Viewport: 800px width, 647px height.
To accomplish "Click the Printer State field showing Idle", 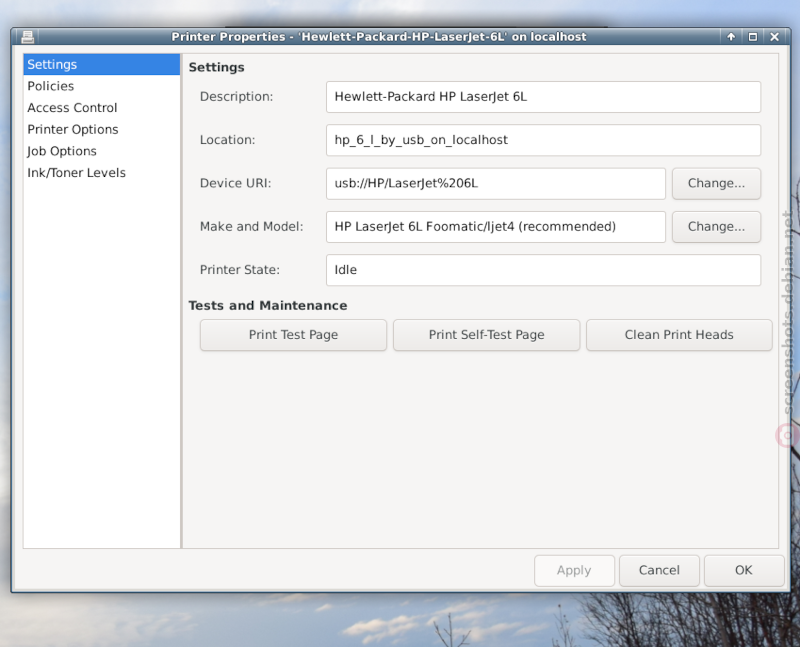I will [543, 270].
